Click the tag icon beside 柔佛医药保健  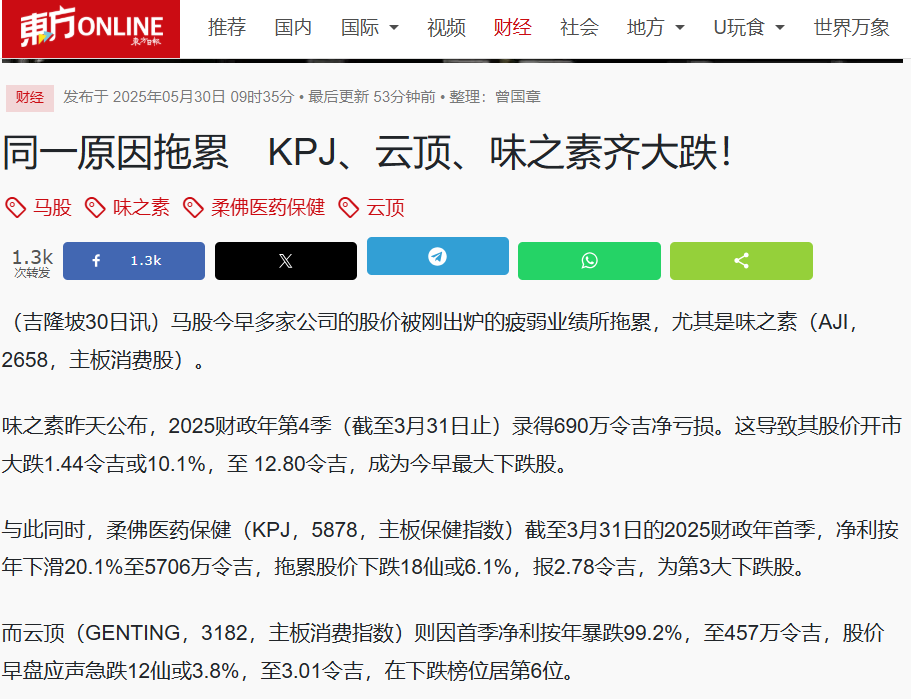pos(193,207)
